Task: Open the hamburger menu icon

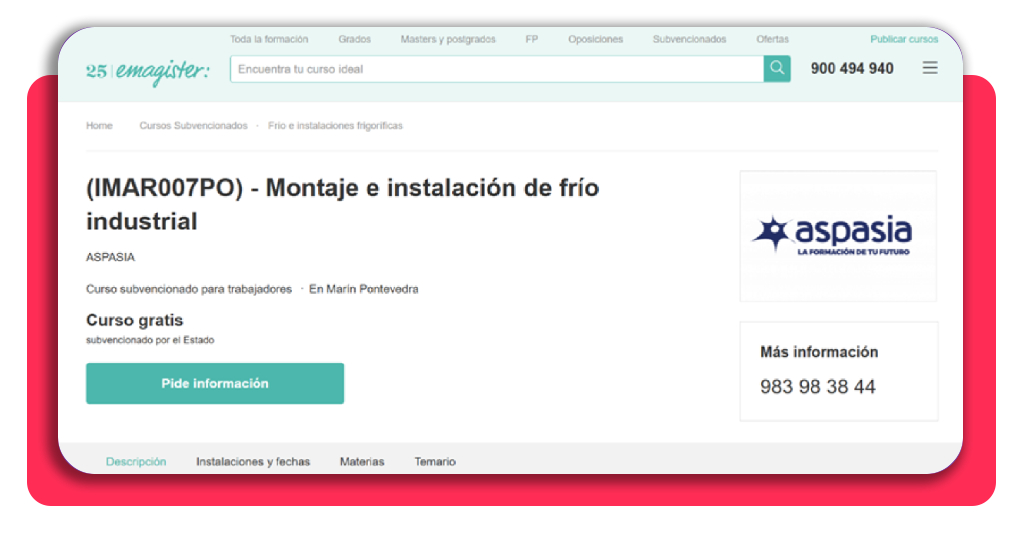Action: (x=930, y=68)
